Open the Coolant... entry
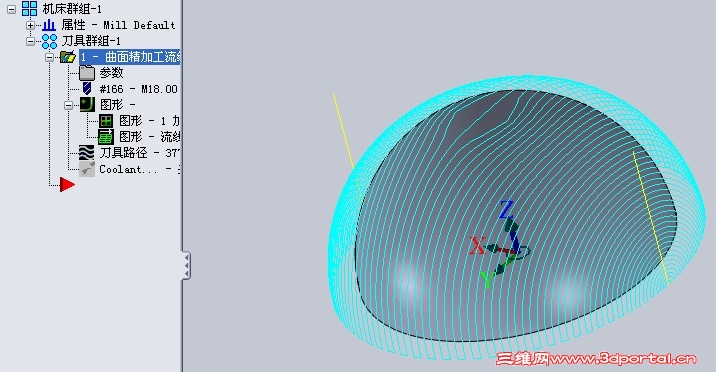Screen dimensions: 716x372 coord(140,169)
